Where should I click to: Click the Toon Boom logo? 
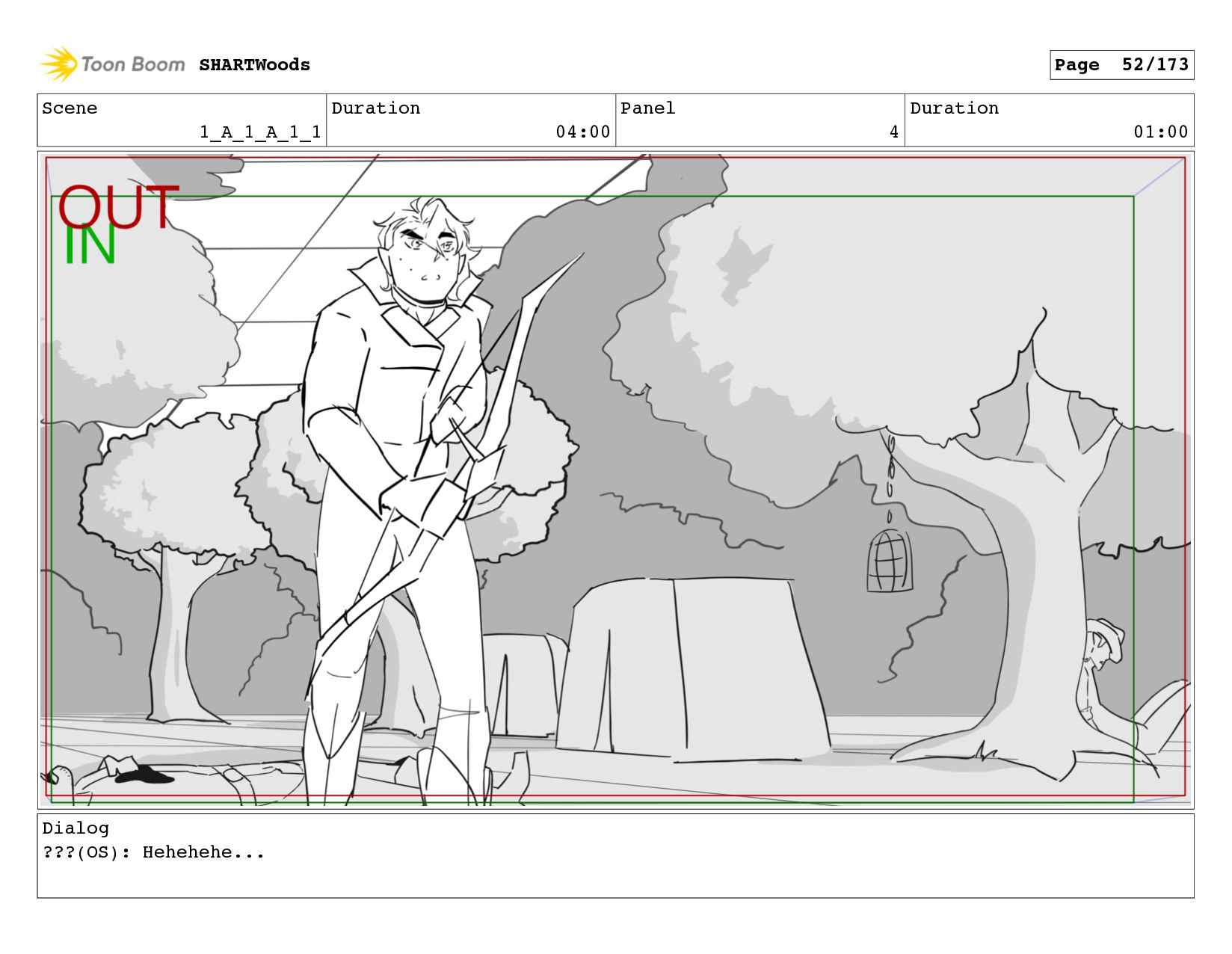112,64
